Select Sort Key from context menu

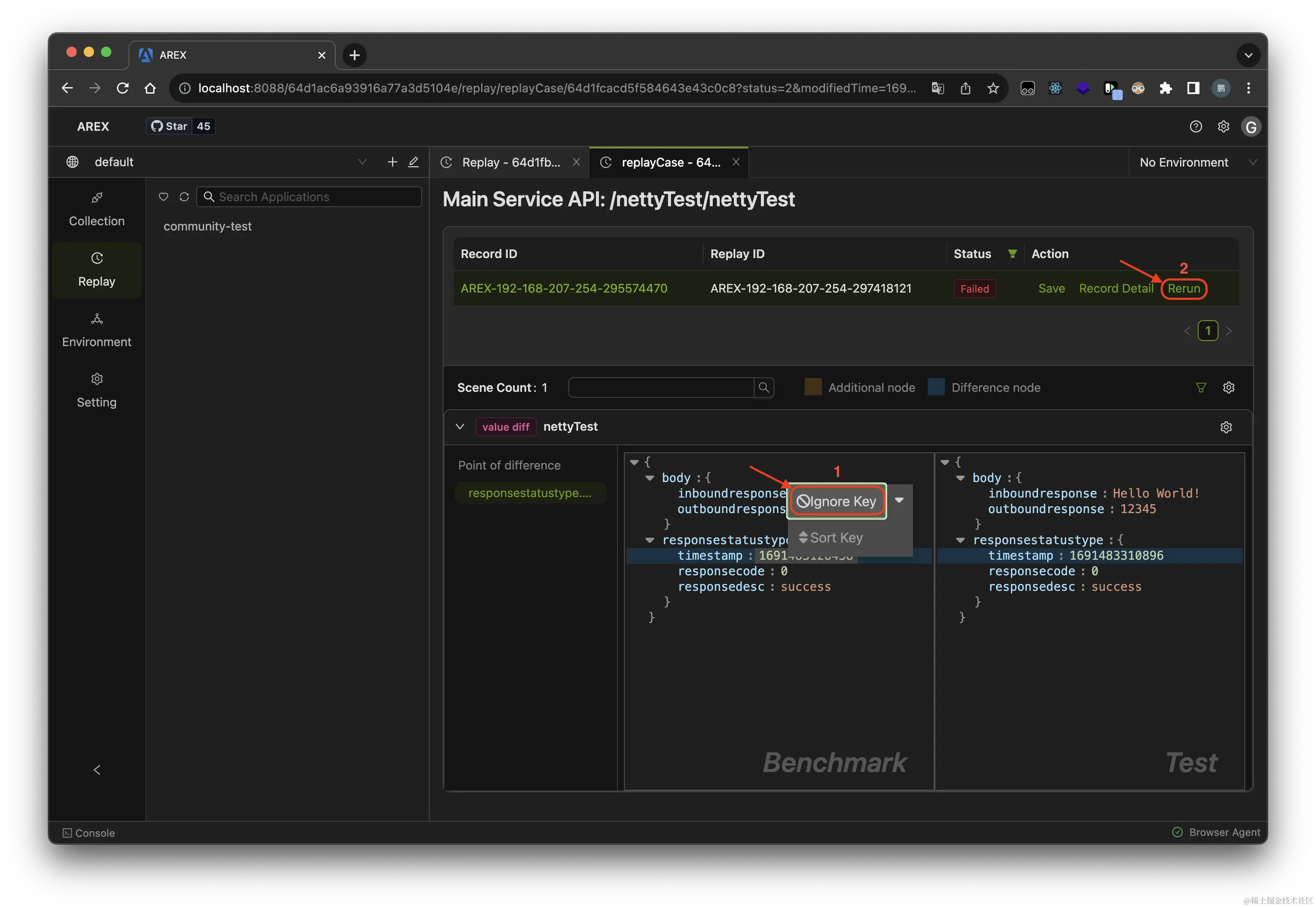click(x=832, y=538)
